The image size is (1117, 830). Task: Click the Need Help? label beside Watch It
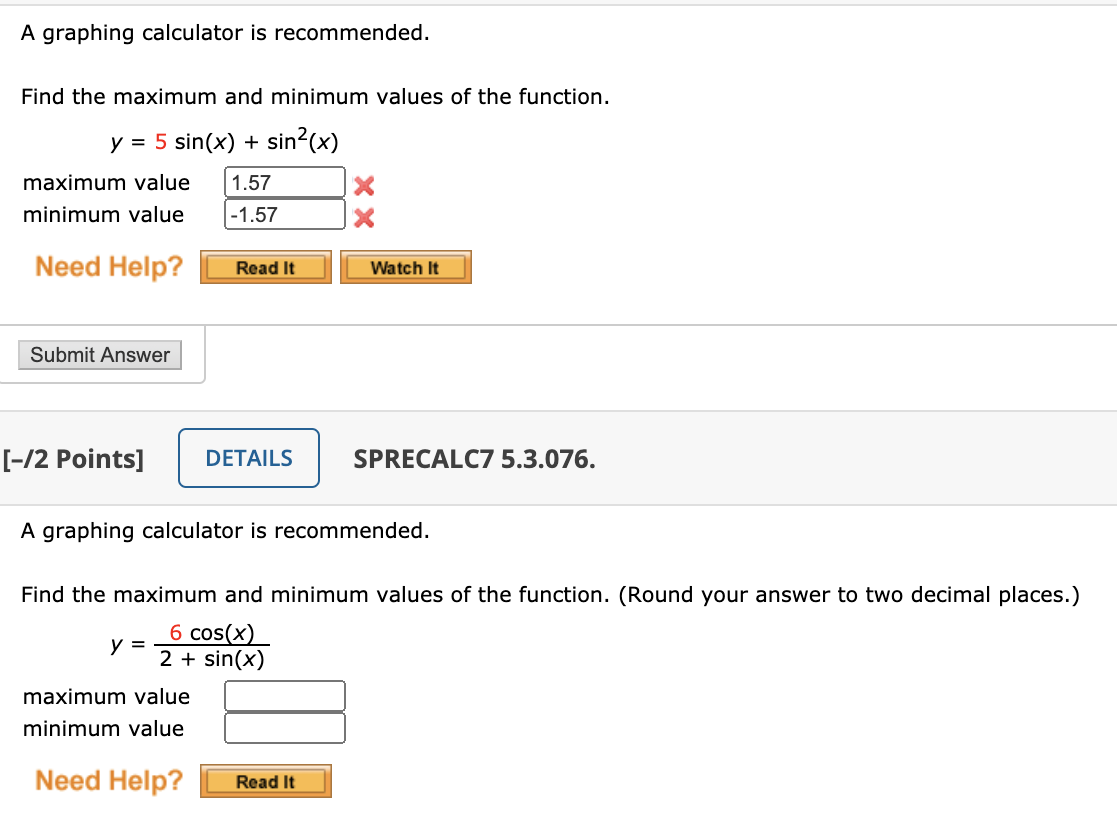tap(110, 267)
